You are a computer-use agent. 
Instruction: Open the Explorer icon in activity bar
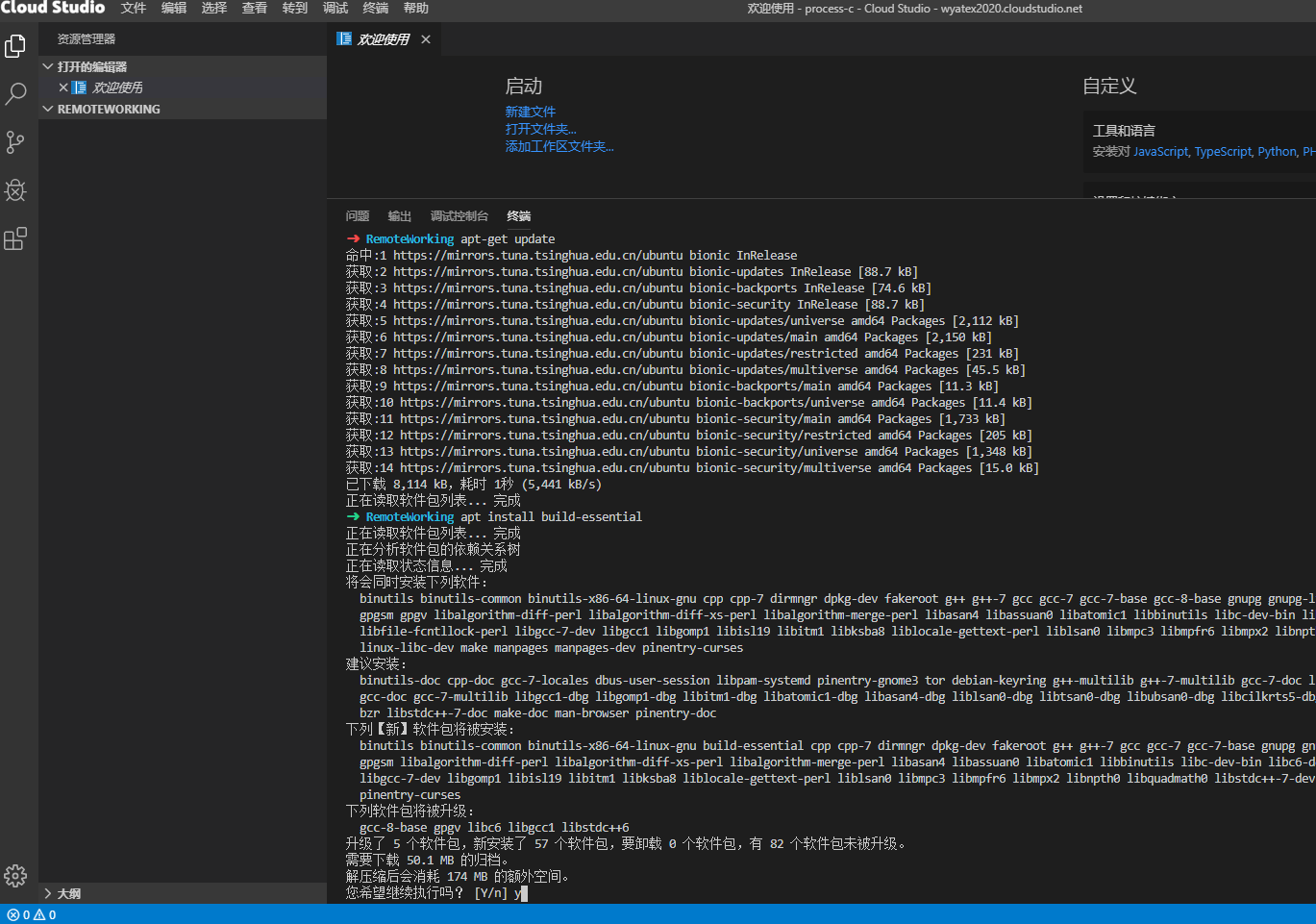[15, 46]
